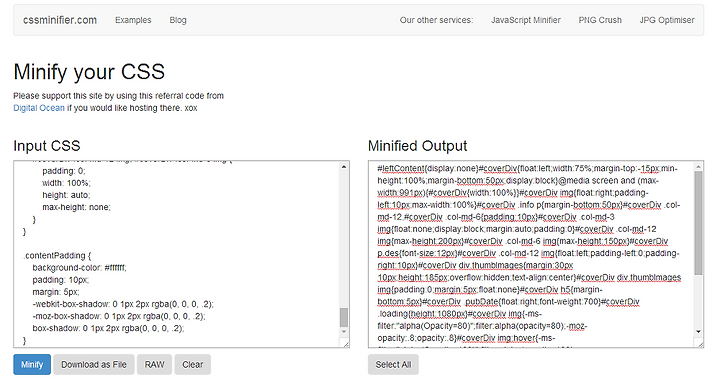Screen dimensions: 720x382
Task: Click the Input CSS scrollbar down arrow
Action: (344, 331)
